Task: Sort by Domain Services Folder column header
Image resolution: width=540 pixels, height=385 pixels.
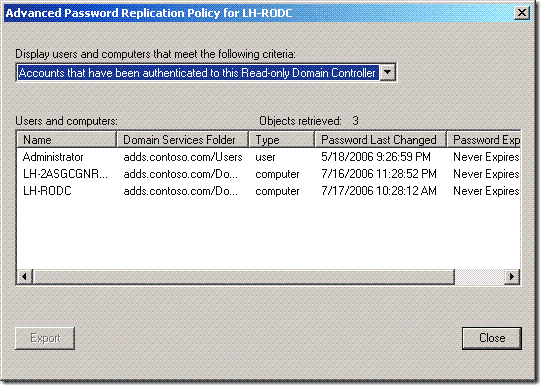Action: point(183,140)
